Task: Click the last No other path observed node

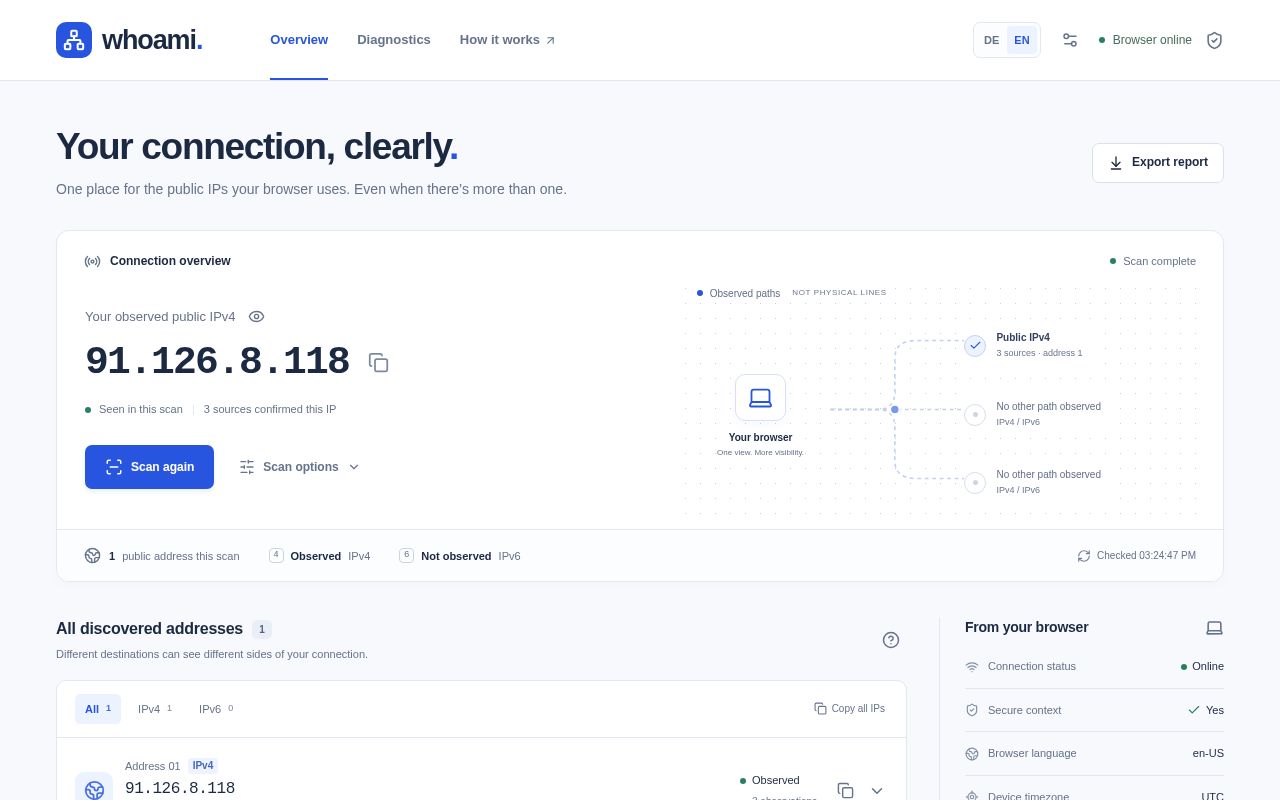Action: point(975,482)
